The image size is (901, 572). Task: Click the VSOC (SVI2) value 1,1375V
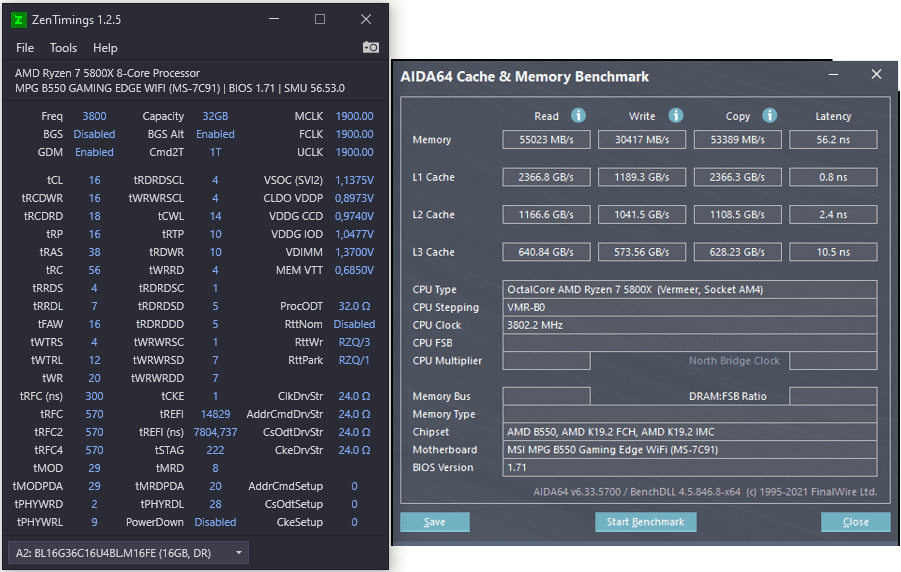(355, 180)
